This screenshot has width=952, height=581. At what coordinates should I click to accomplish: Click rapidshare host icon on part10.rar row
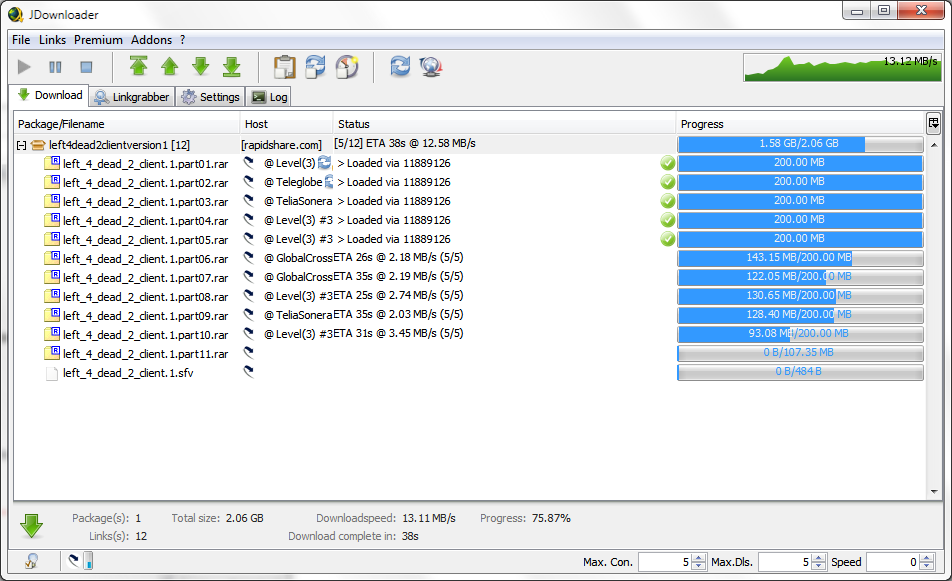(249, 333)
